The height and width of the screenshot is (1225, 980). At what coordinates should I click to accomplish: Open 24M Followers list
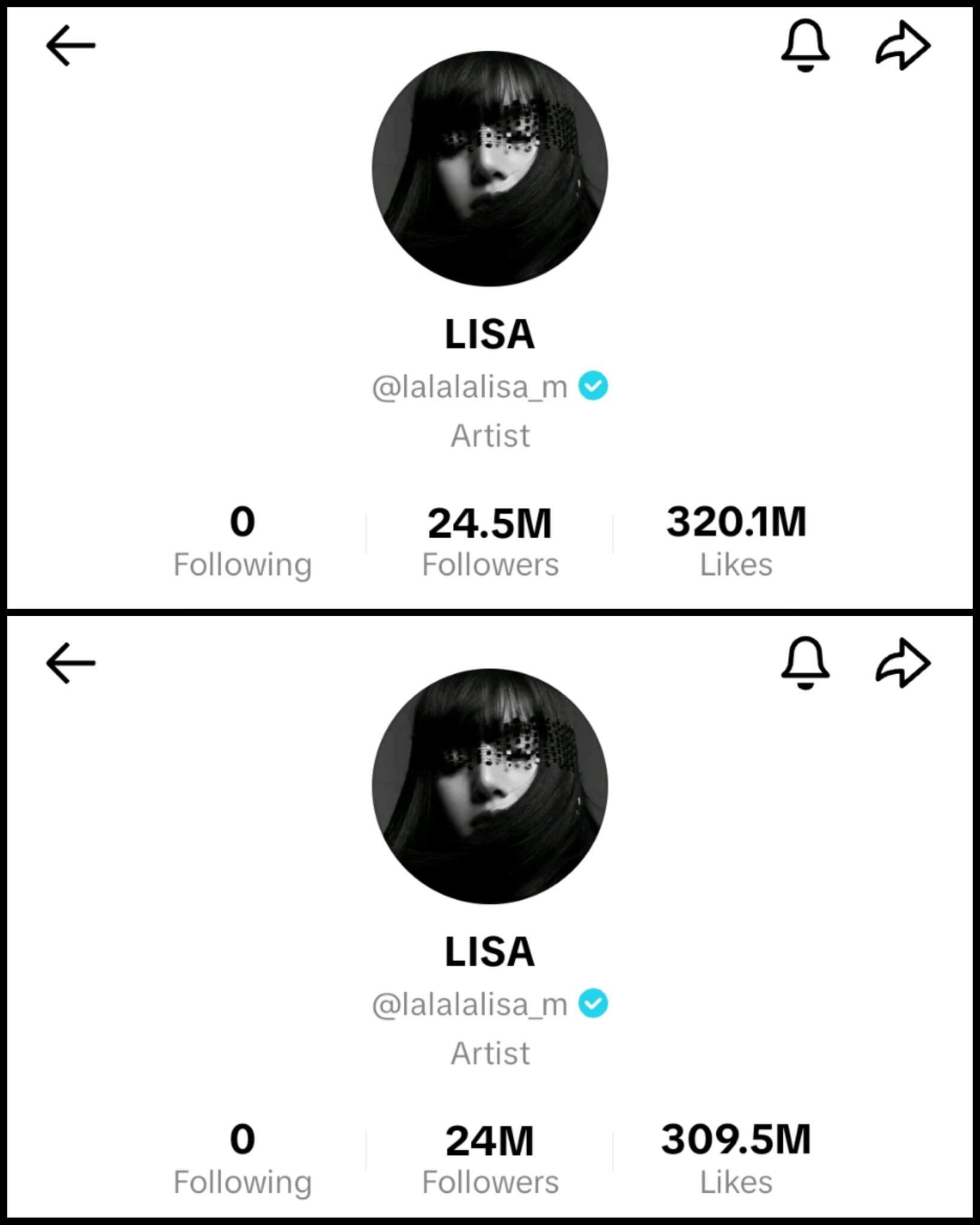(x=490, y=1157)
